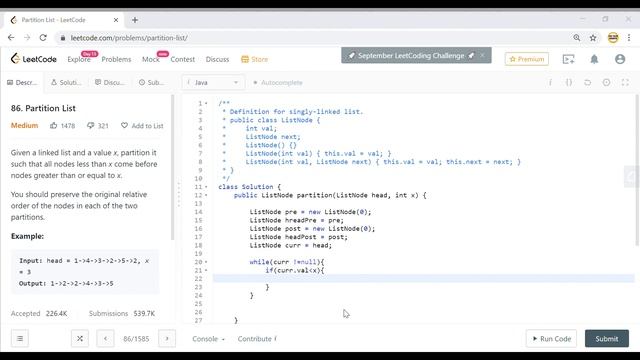Open a new browser tab
This screenshot has width=640, height=360.
135,20
